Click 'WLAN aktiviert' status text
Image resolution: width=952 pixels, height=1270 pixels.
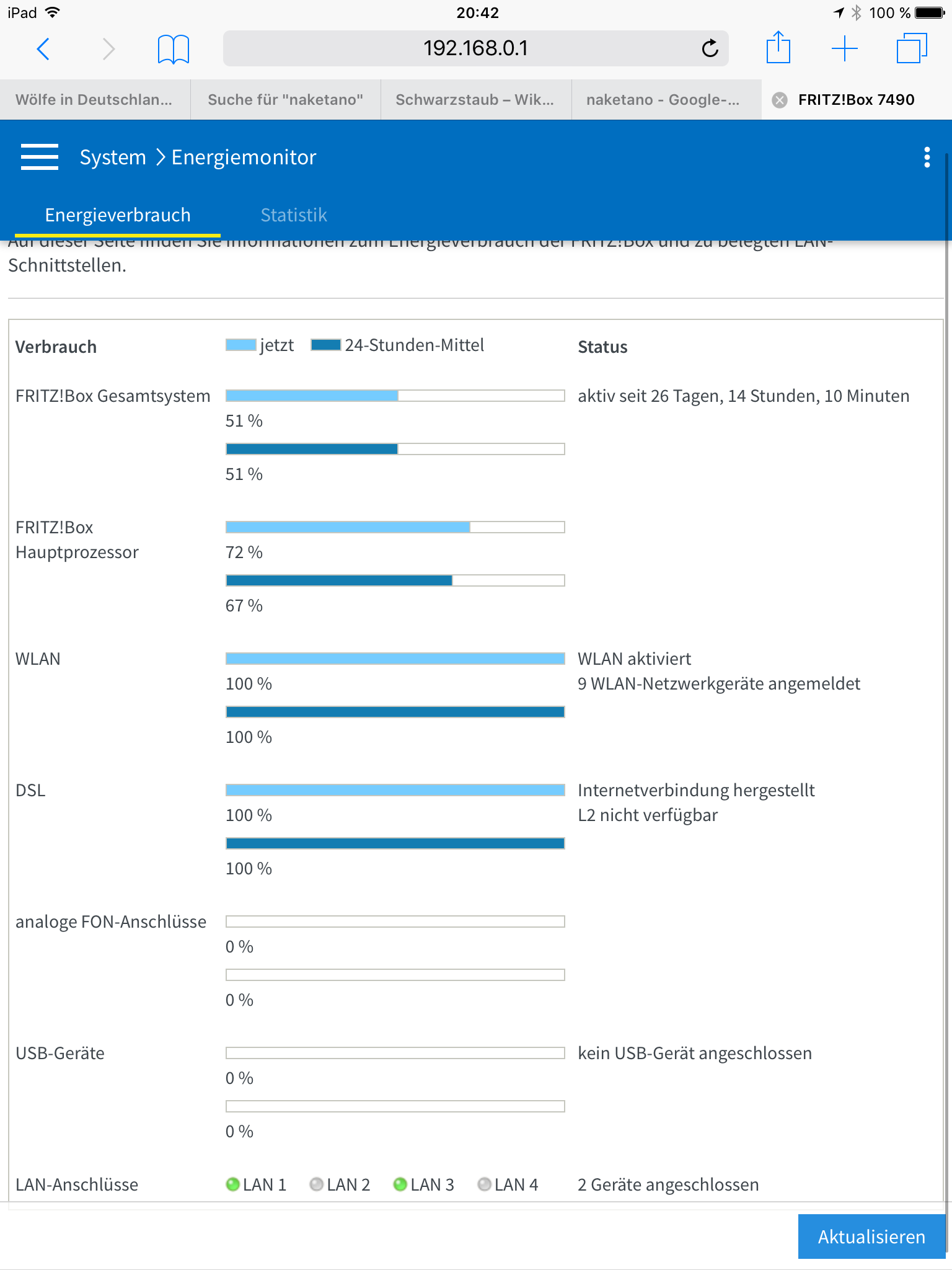tap(635, 659)
